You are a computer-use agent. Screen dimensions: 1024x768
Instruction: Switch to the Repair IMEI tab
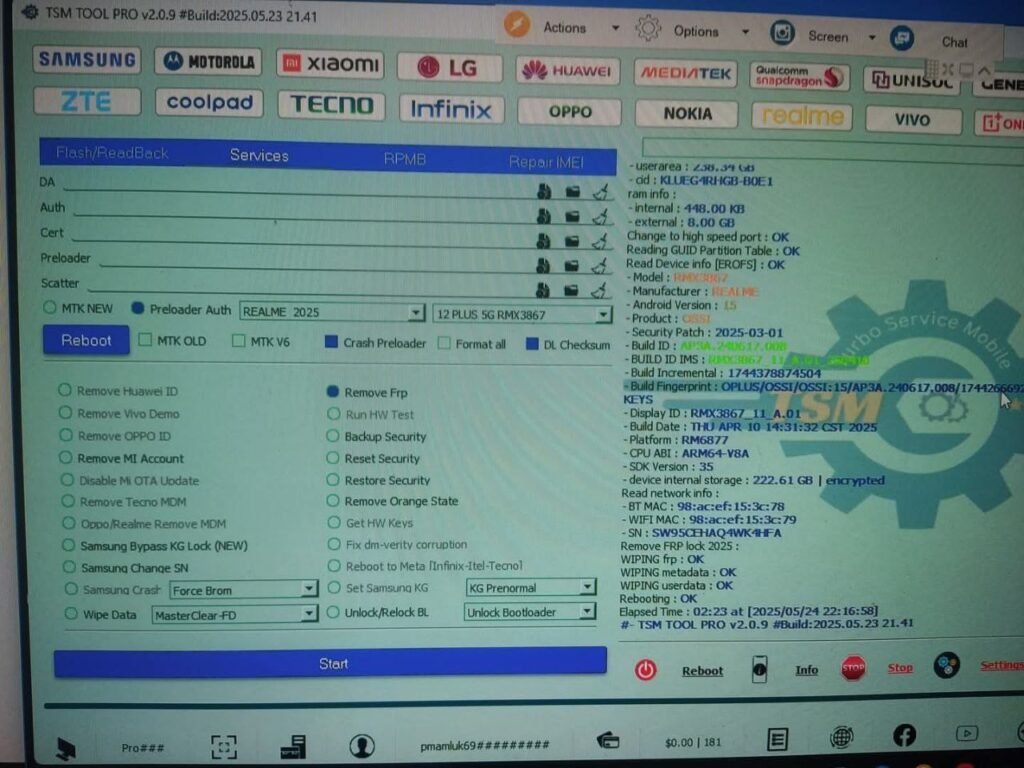[x=546, y=162]
